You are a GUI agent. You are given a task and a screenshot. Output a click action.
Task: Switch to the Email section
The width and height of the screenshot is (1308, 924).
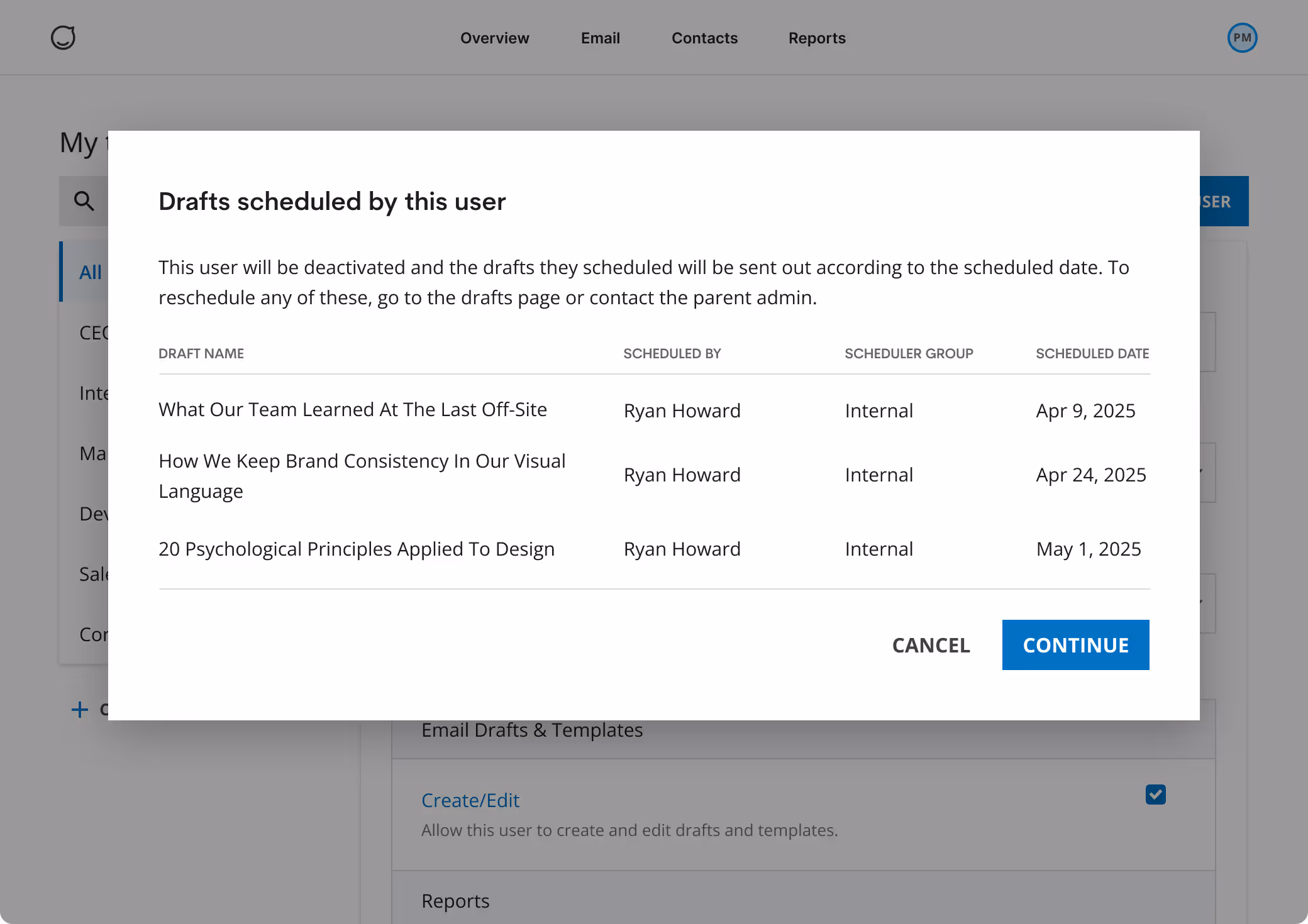coord(601,38)
